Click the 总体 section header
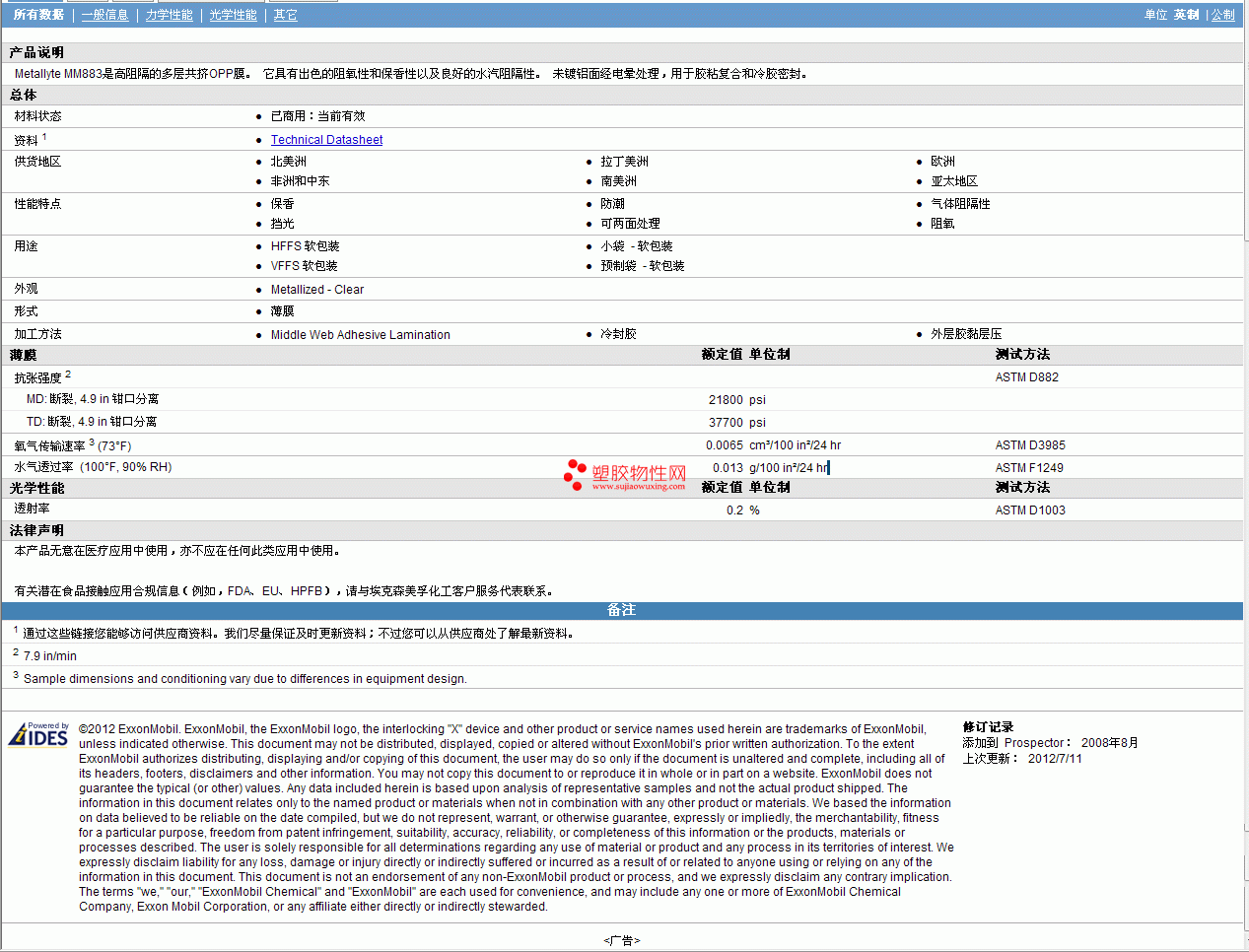1249x952 pixels. pyautogui.click(x=24, y=95)
